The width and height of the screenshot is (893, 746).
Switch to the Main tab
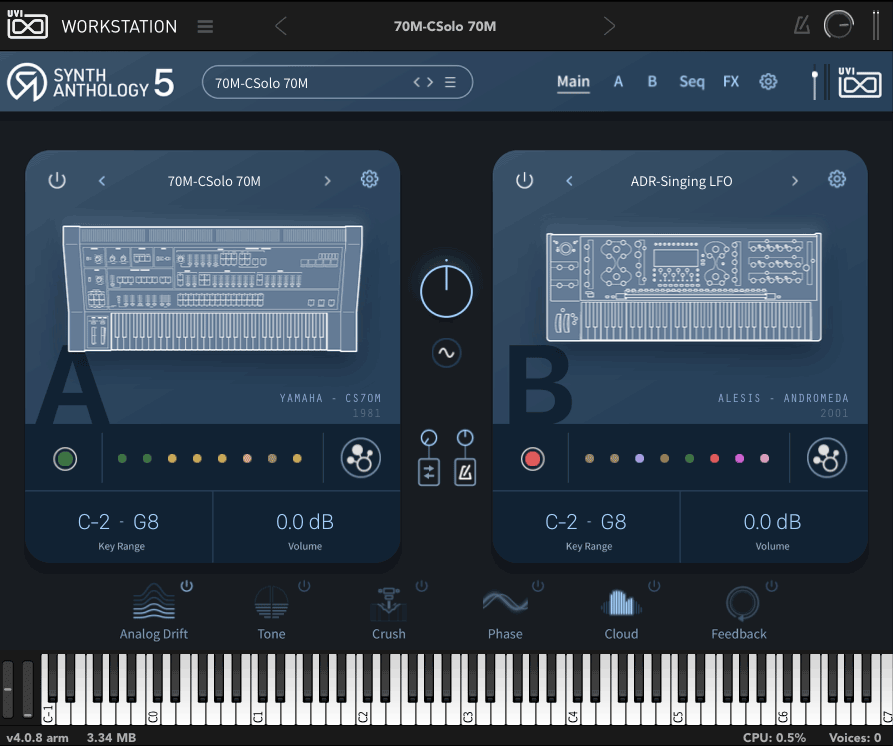573,82
